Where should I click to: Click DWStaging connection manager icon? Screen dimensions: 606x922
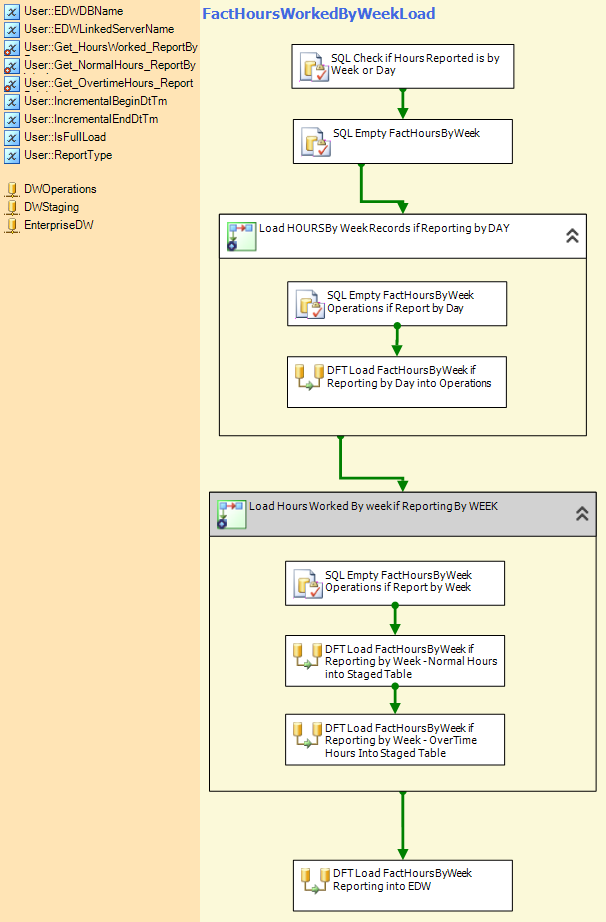(x=12, y=208)
